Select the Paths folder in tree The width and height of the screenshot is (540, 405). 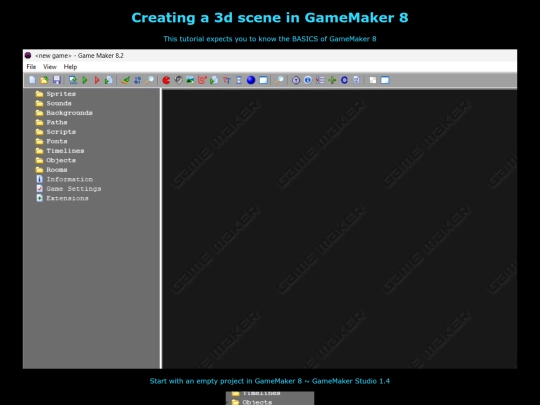click(56, 122)
